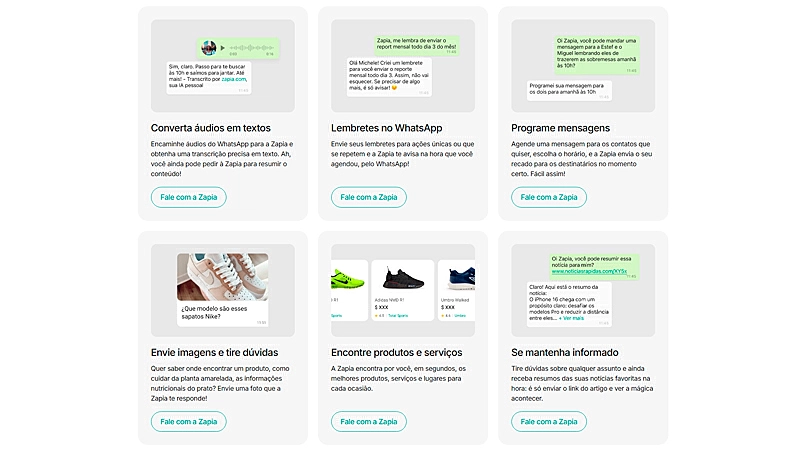This screenshot has height=450, width=800.
Task: Click the 'Programe mensagens' card heading
Action: [x=560, y=128]
